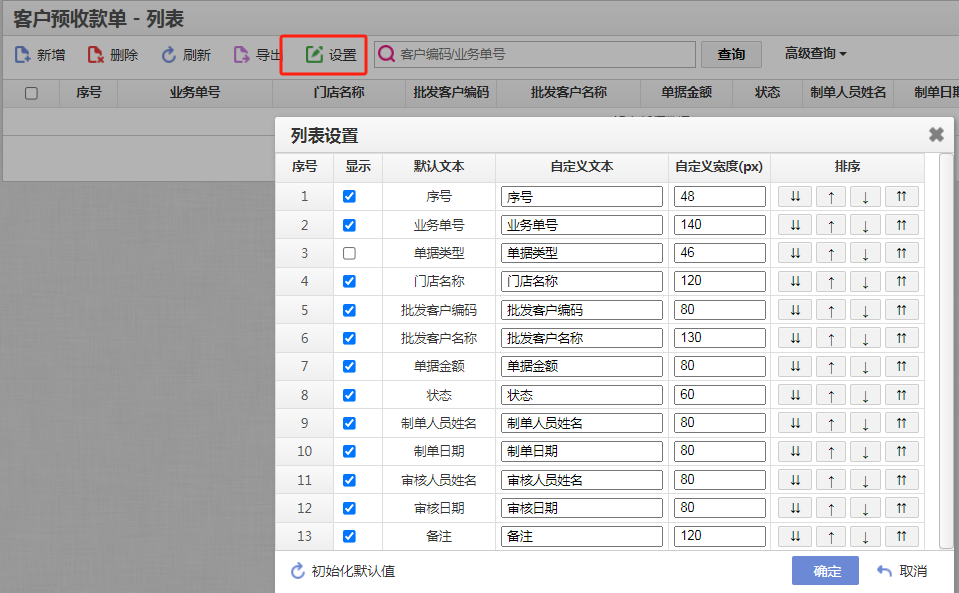The height and width of the screenshot is (593, 959).
Task: Tick the select-all checkbox in the list header
Action: tap(31, 94)
